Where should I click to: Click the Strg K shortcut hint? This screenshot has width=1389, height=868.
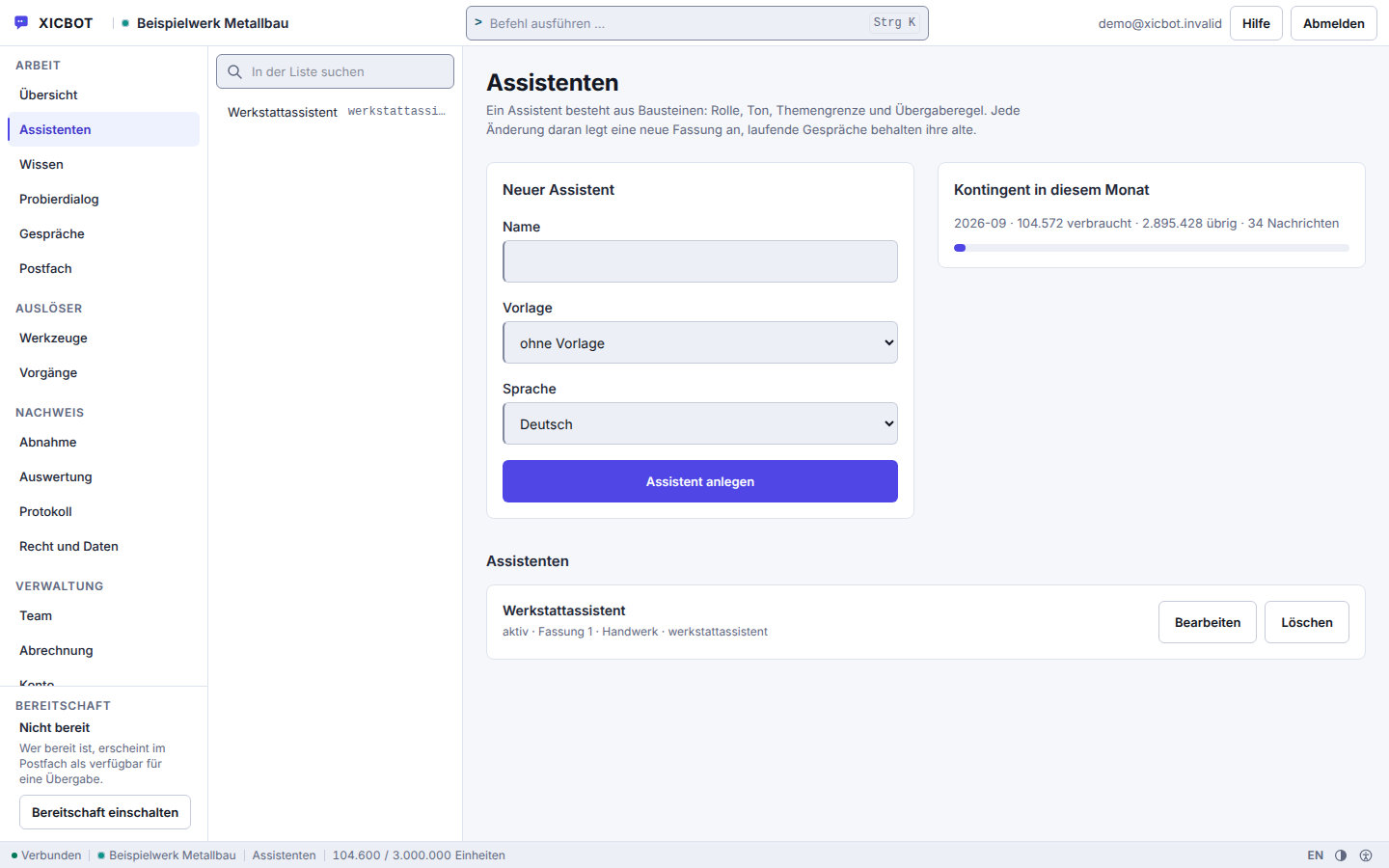tap(894, 22)
